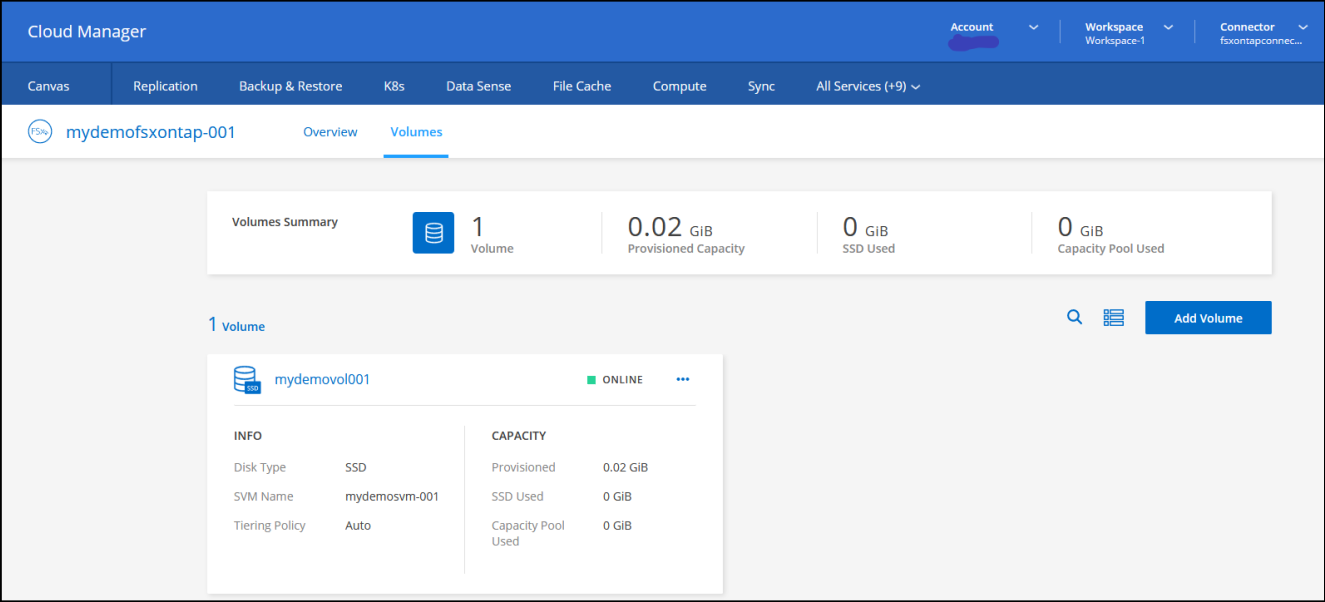This screenshot has width=1325, height=602.
Task: Click the ONLINE status indicator for mydemovol001
Action: [614, 379]
